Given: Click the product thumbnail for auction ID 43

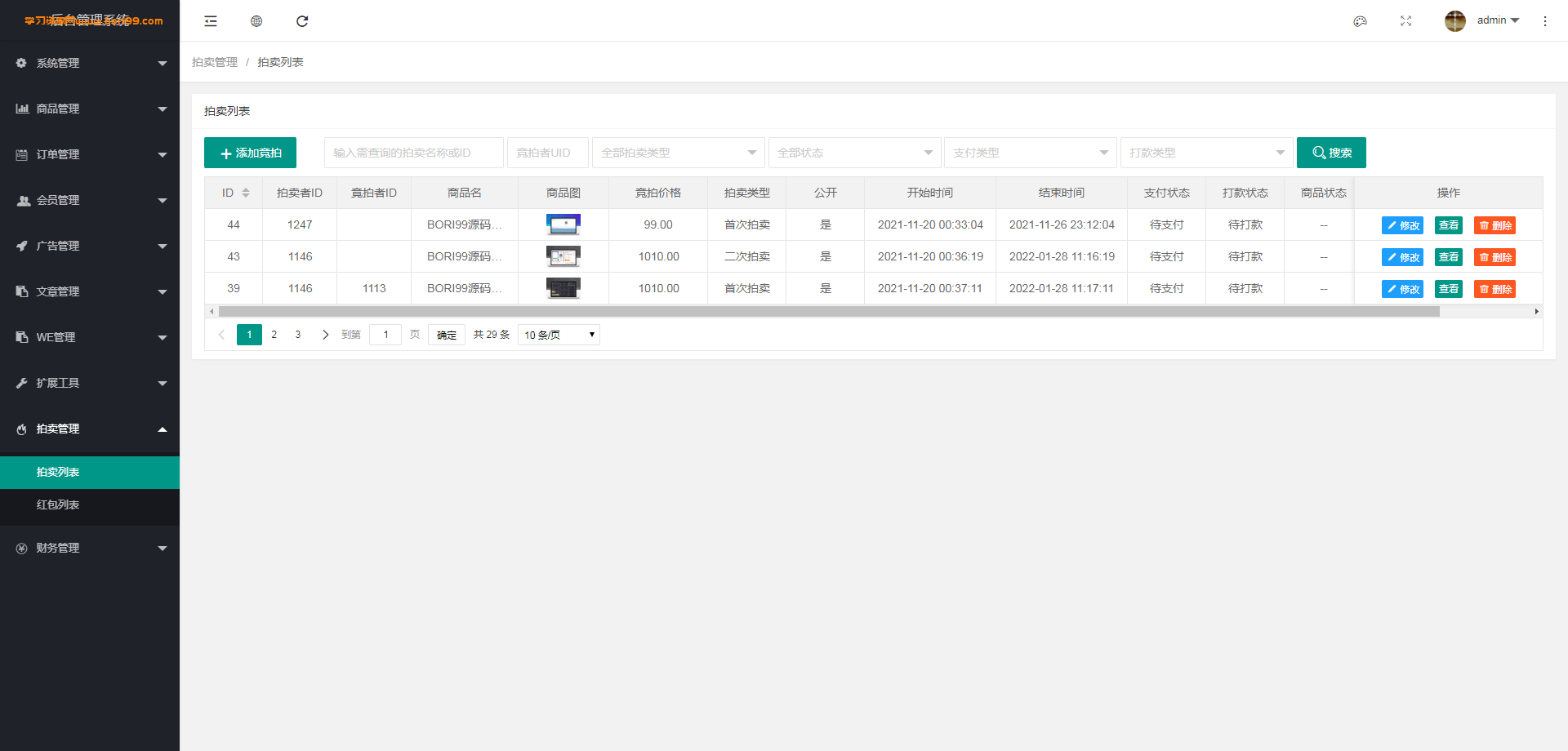Looking at the screenshot, I should click(563, 256).
